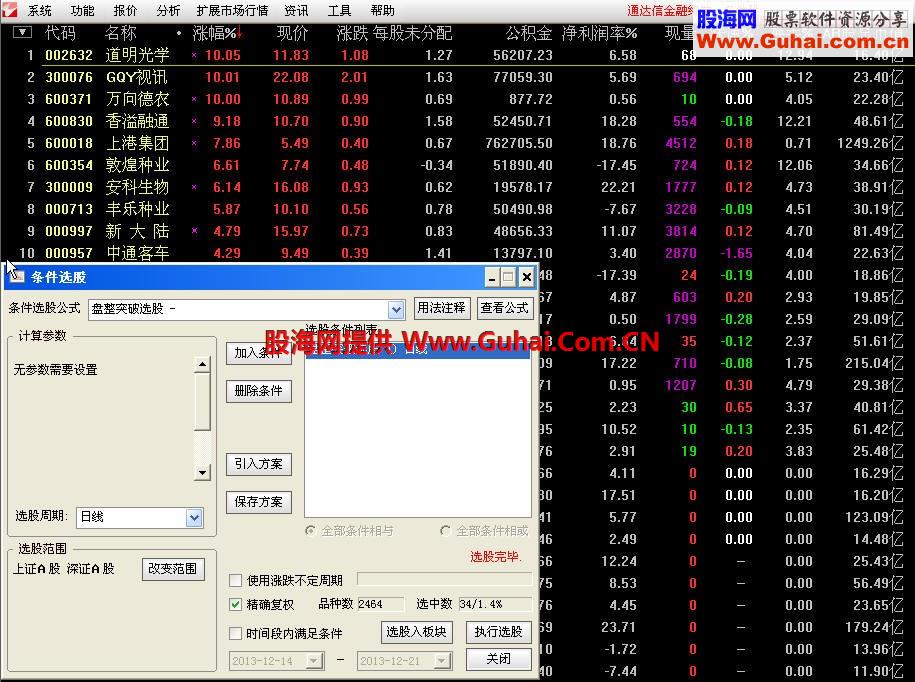Click the 执行选股 button

(x=498, y=632)
